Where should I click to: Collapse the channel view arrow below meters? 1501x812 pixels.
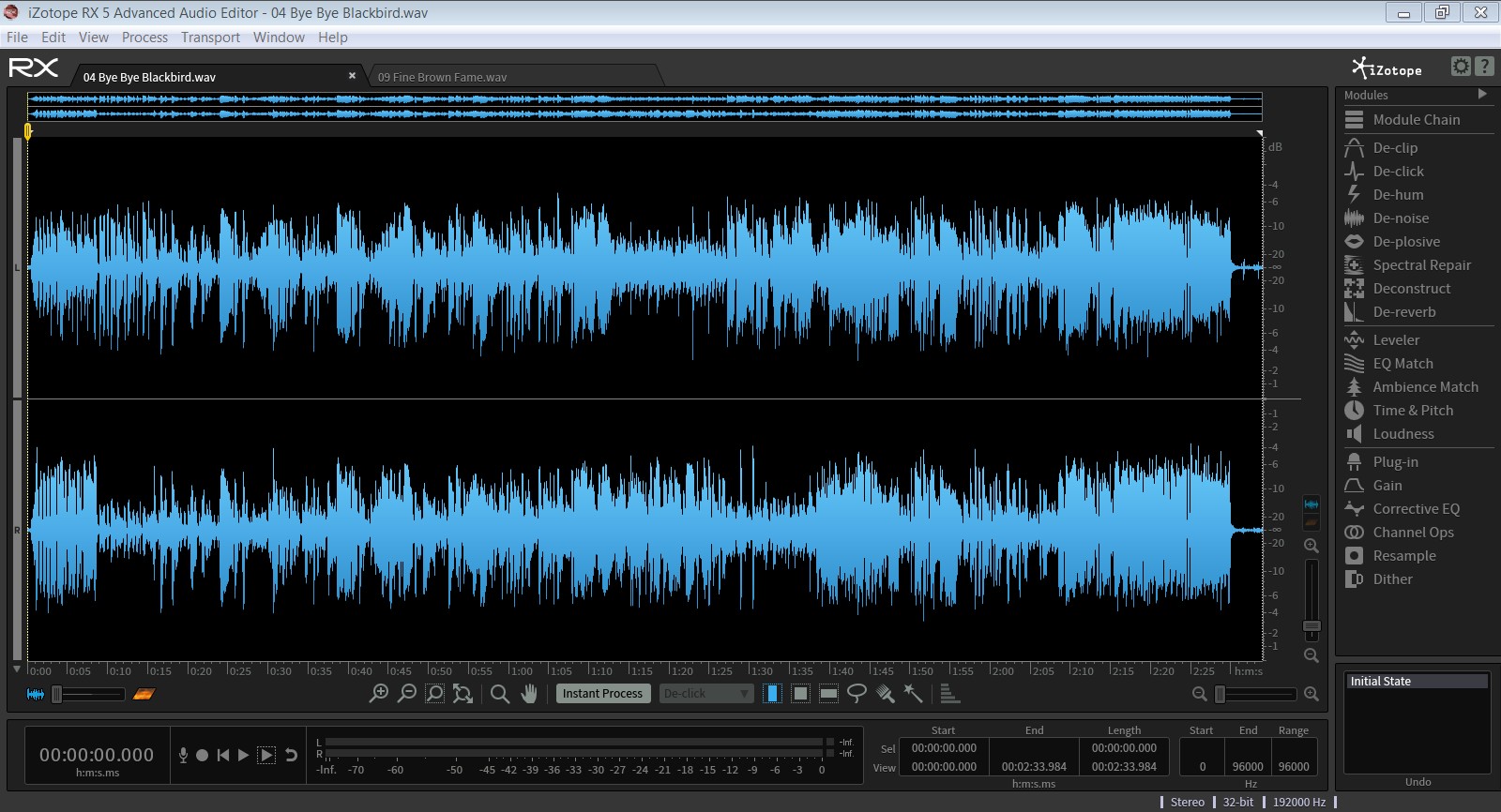[x=17, y=669]
